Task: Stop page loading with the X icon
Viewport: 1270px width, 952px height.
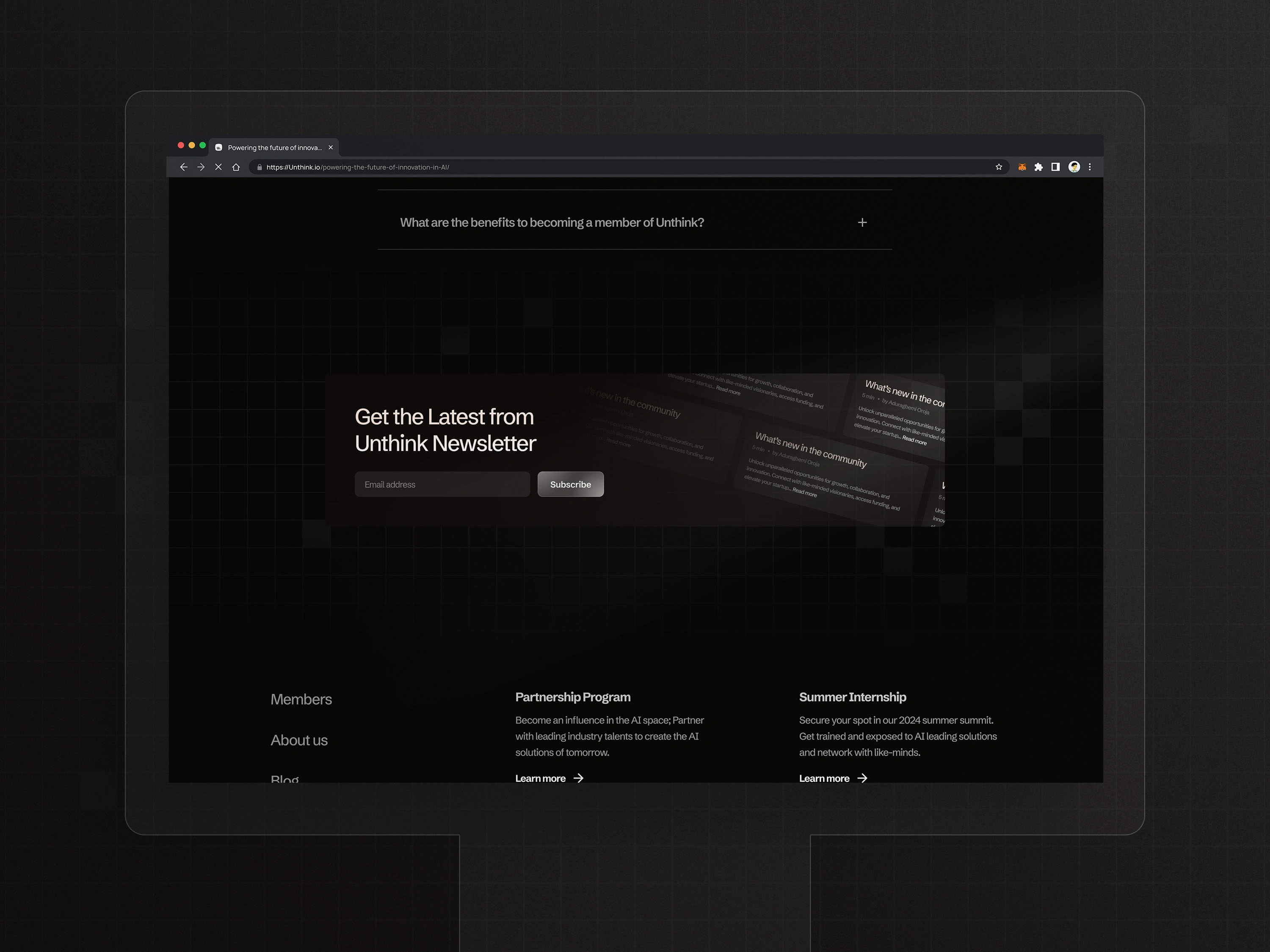Action: [x=218, y=167]
